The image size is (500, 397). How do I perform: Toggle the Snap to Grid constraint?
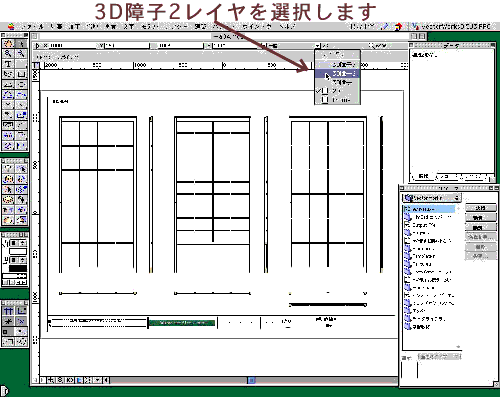[x=8, y=311]
